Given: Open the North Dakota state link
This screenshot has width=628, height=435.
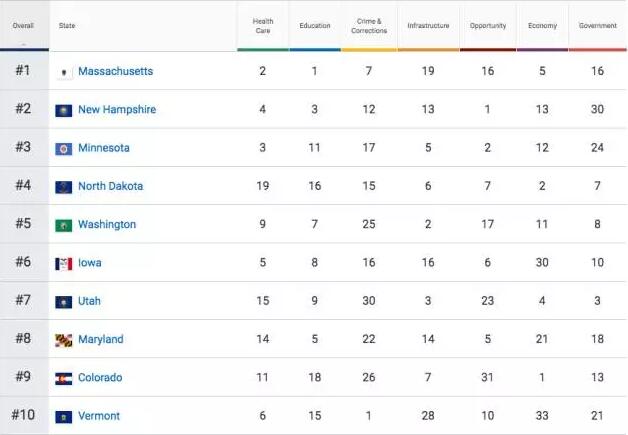Looking at the screenshot, I should [x=110, y=187].
